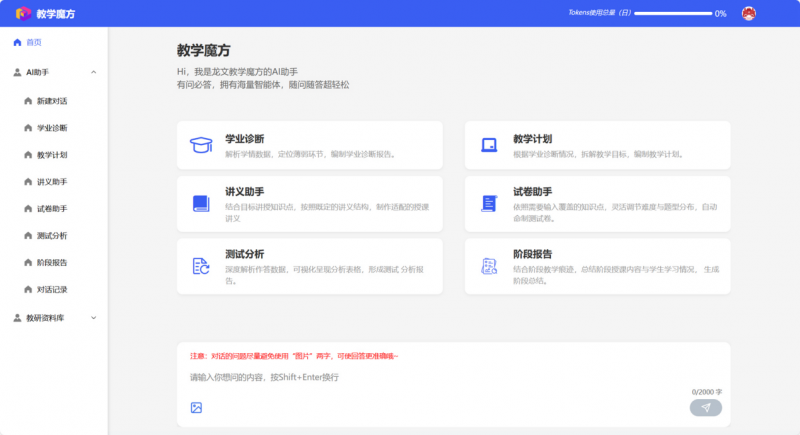Open 试卷助手 in the sidebar
Viewport: 800px width, 435px height.
52,209
